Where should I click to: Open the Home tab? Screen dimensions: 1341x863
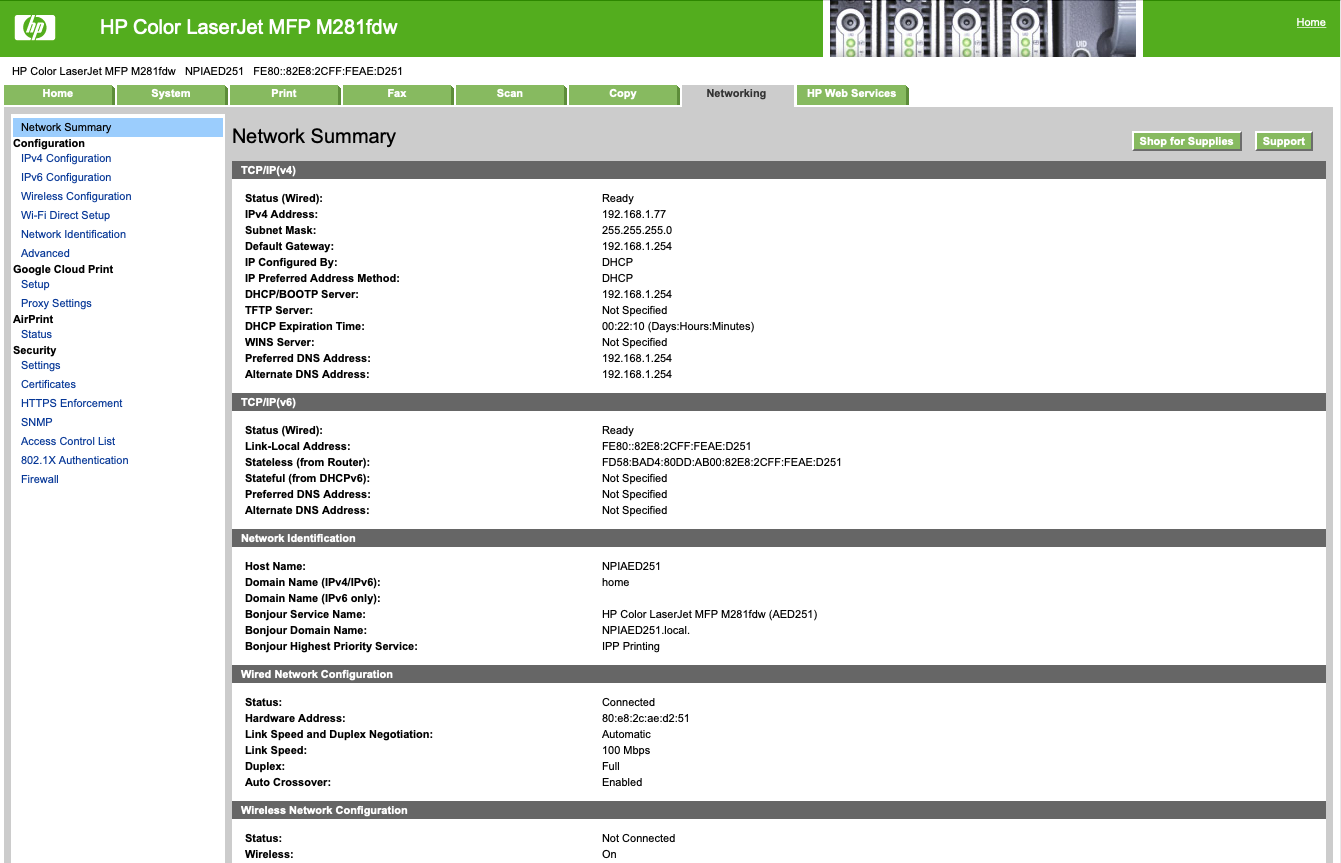pos(58,94)
